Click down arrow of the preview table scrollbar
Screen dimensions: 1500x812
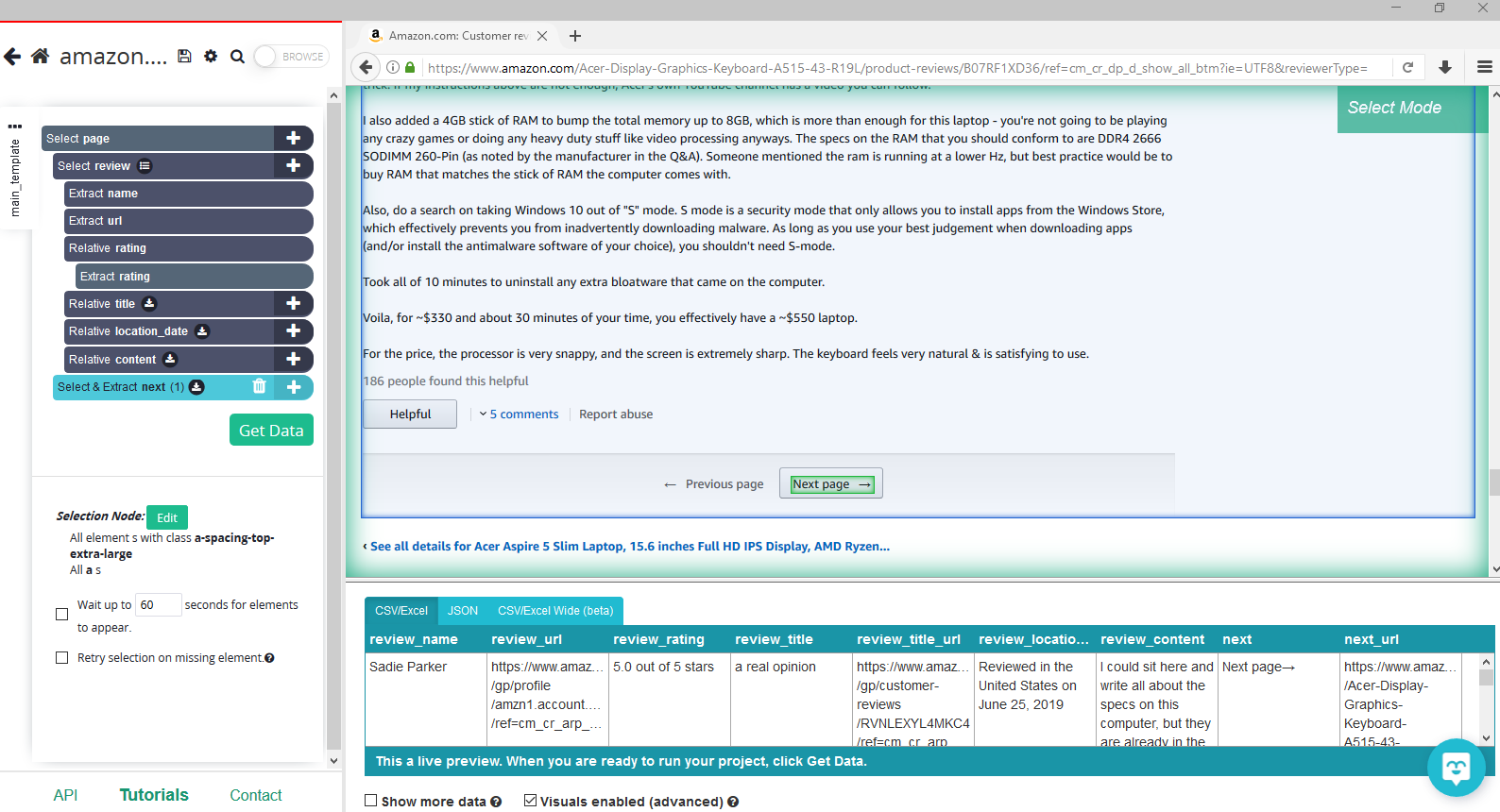[1487, 739]
